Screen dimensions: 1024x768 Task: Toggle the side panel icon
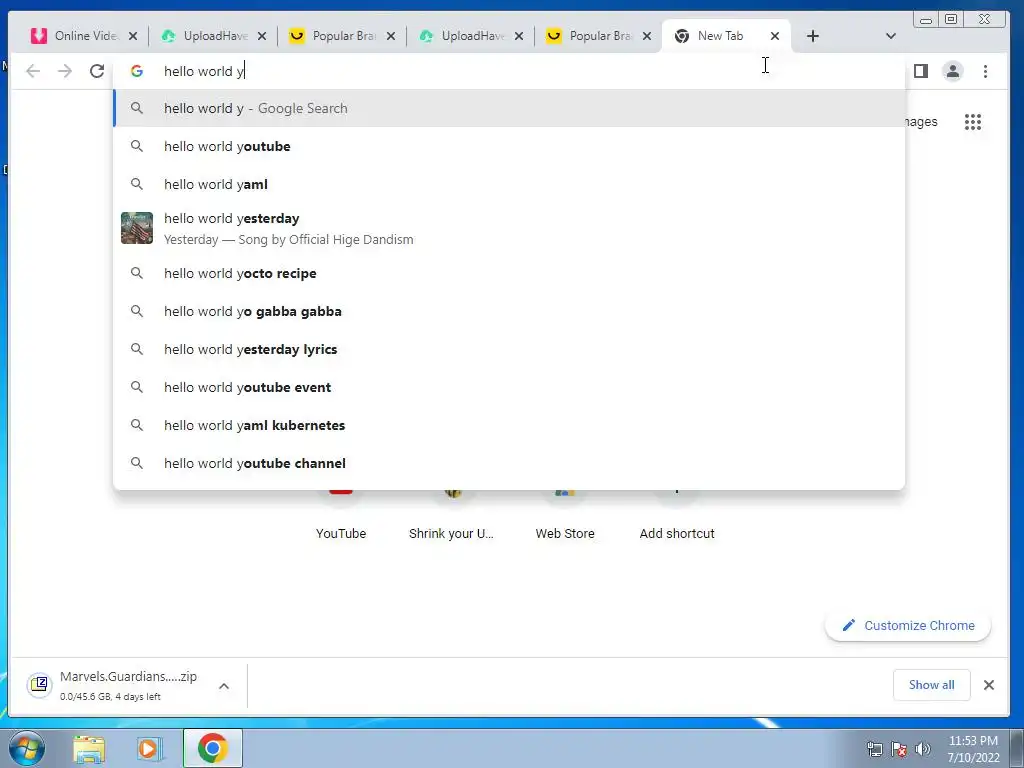921,71
